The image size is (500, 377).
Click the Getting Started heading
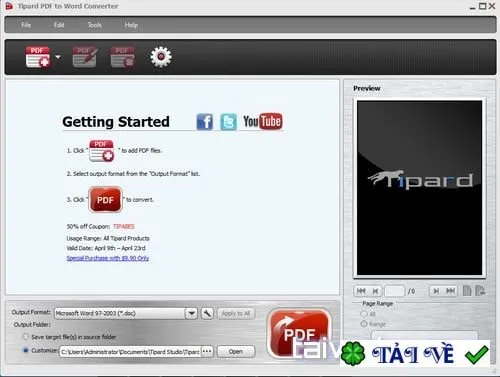tap(116, 122)
